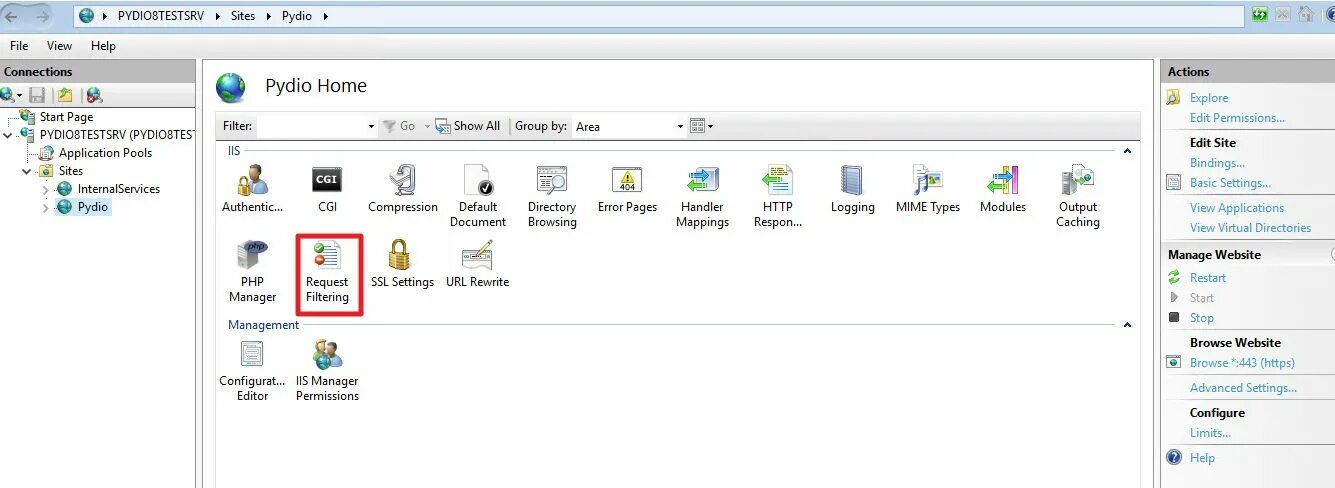
Task: Open the CGI feature
Action: pos(327,190)
